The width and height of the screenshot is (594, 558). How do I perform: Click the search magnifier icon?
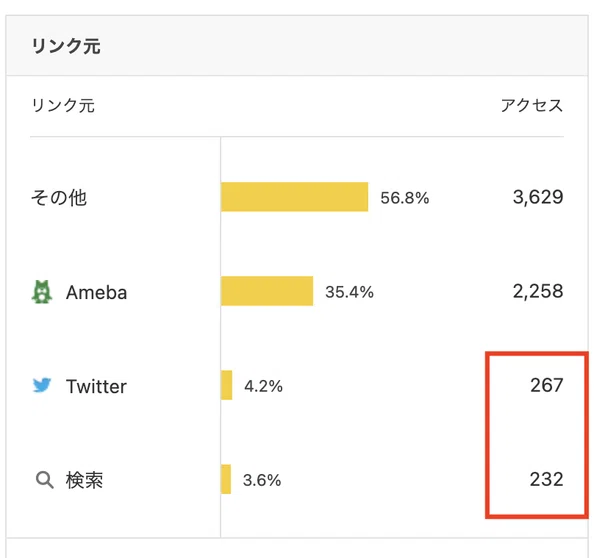(x=44, y=480)
